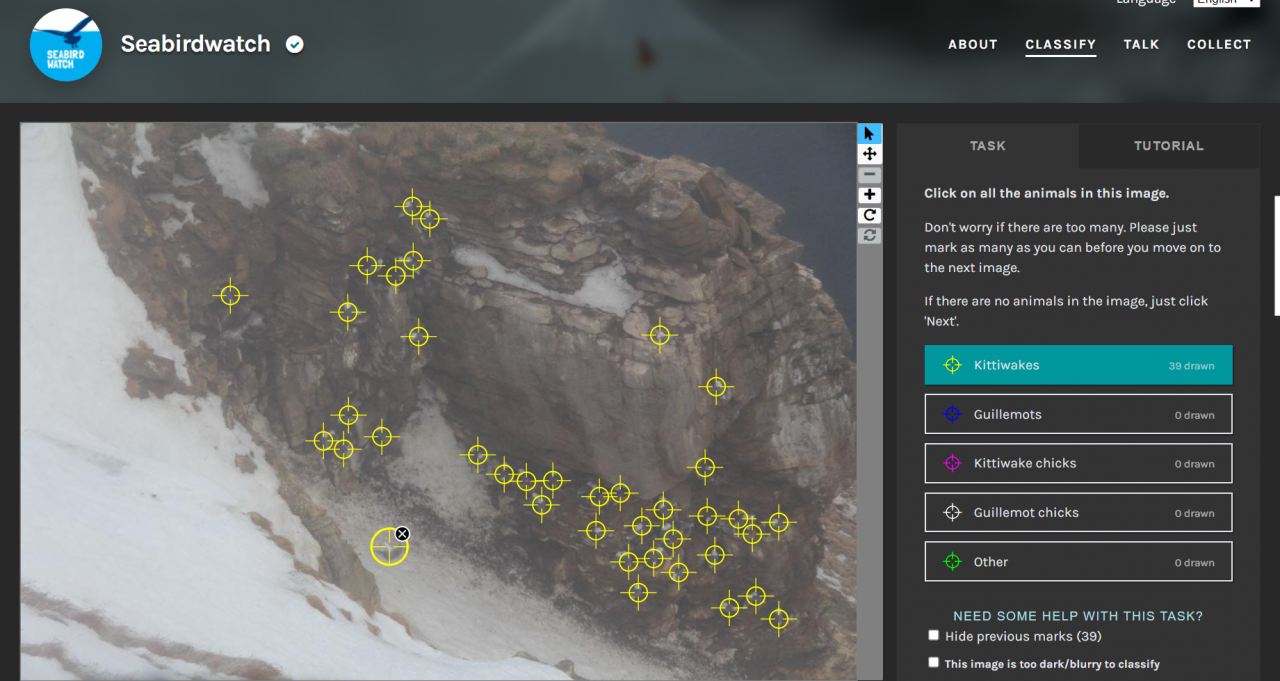Click 'Click on all the animals' instruction text
The image size is (1280, 681).
[x=1046, y=194]
